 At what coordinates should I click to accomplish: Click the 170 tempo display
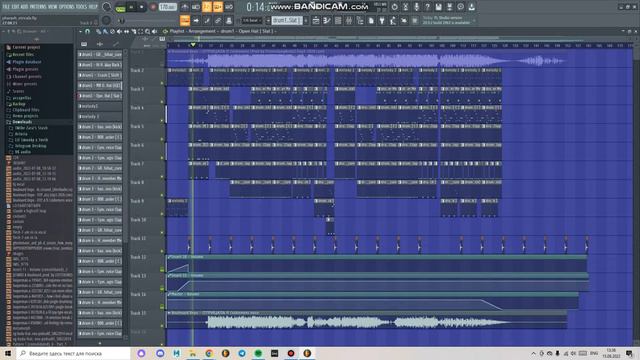(167, 7)
